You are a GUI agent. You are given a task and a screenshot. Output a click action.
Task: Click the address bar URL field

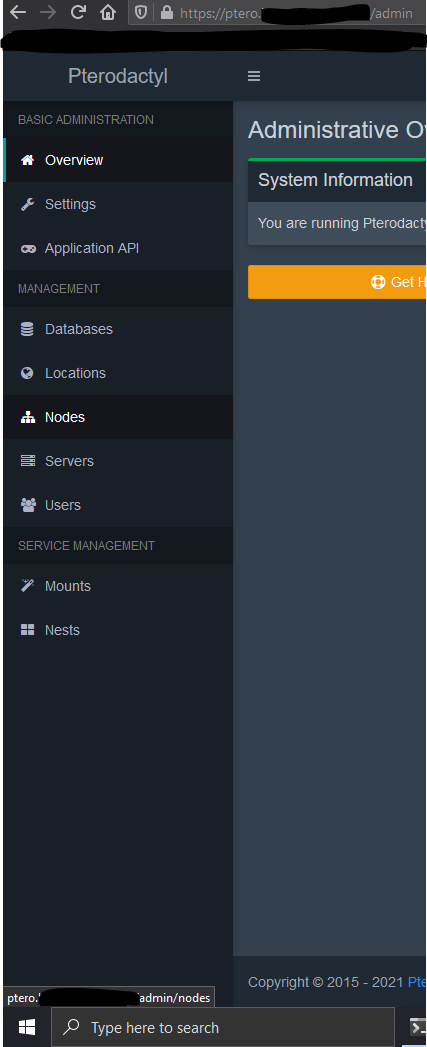click(277, 12)
